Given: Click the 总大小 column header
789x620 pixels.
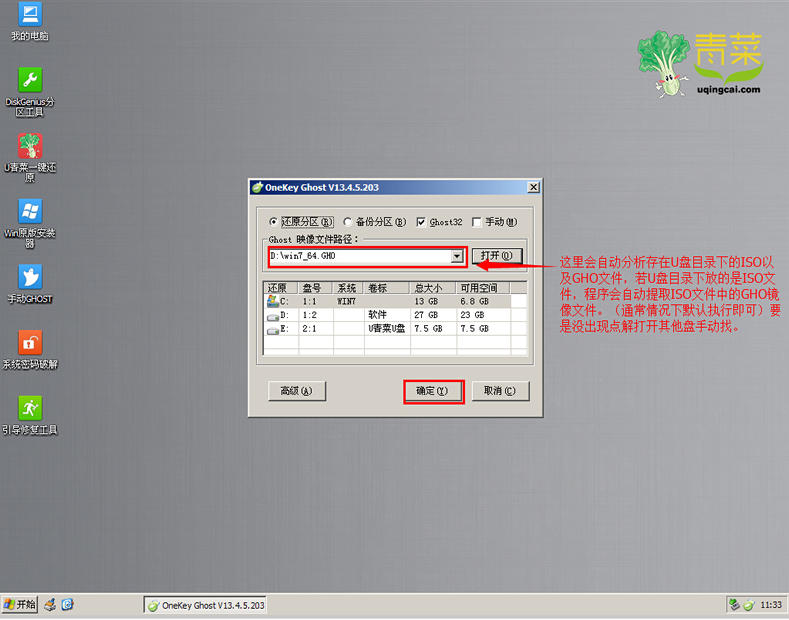Looking at the screenshot, I should coord(433,288).
